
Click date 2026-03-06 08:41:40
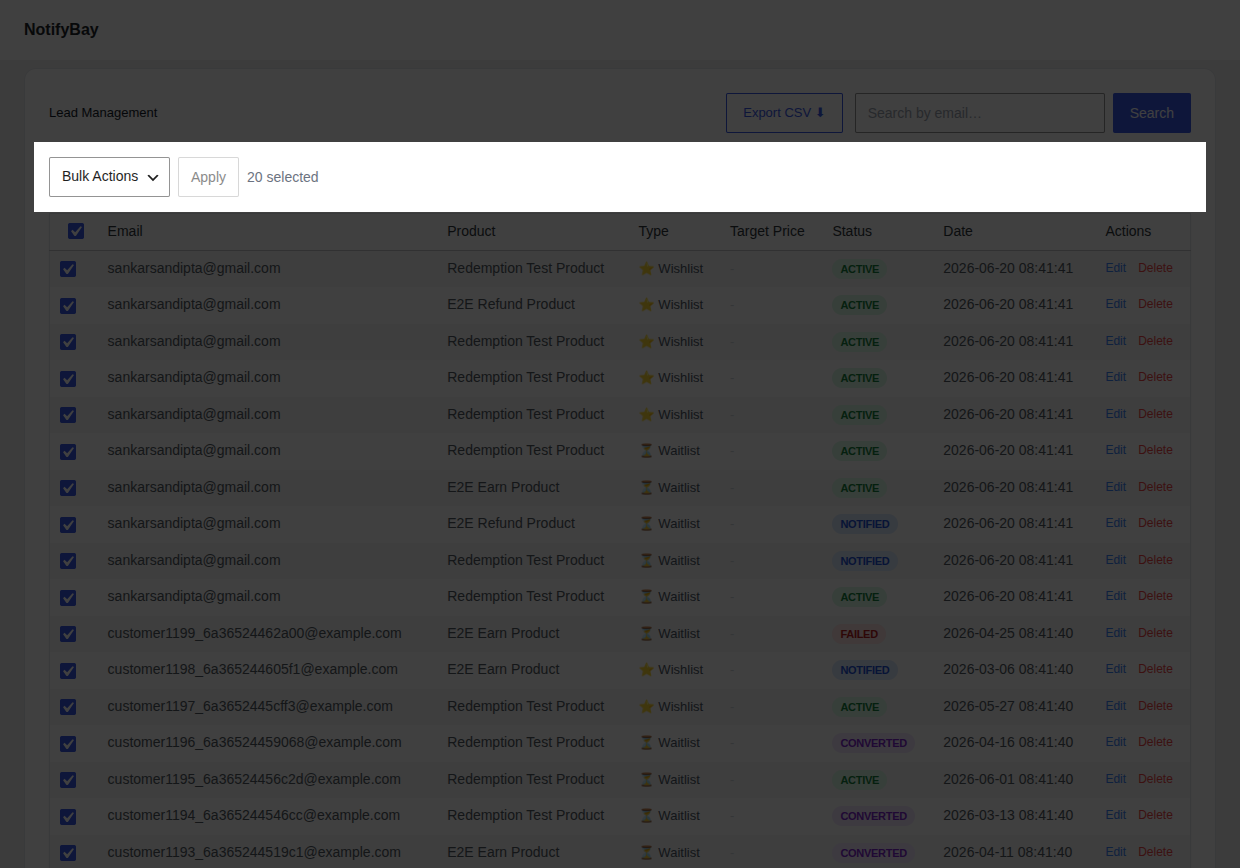point(1008,669)
